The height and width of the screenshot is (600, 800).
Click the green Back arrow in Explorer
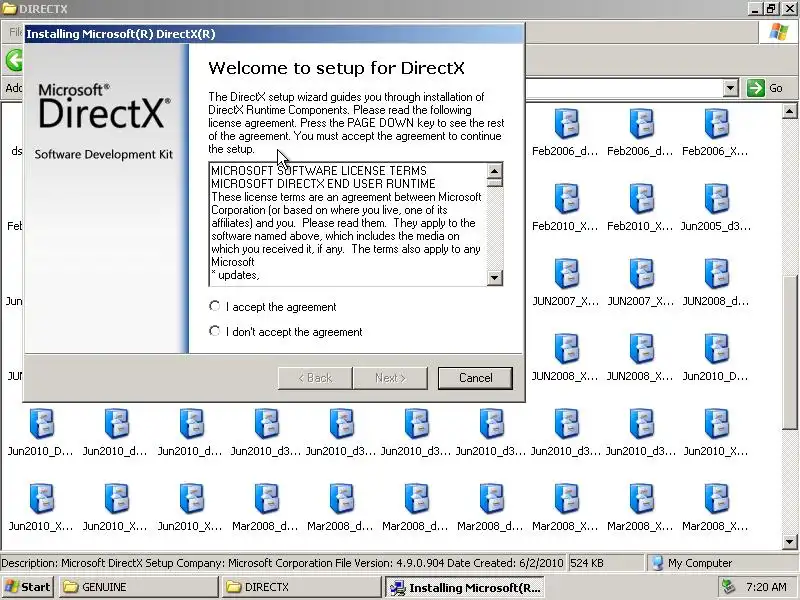pyautogui.click(x=14, y=60)
